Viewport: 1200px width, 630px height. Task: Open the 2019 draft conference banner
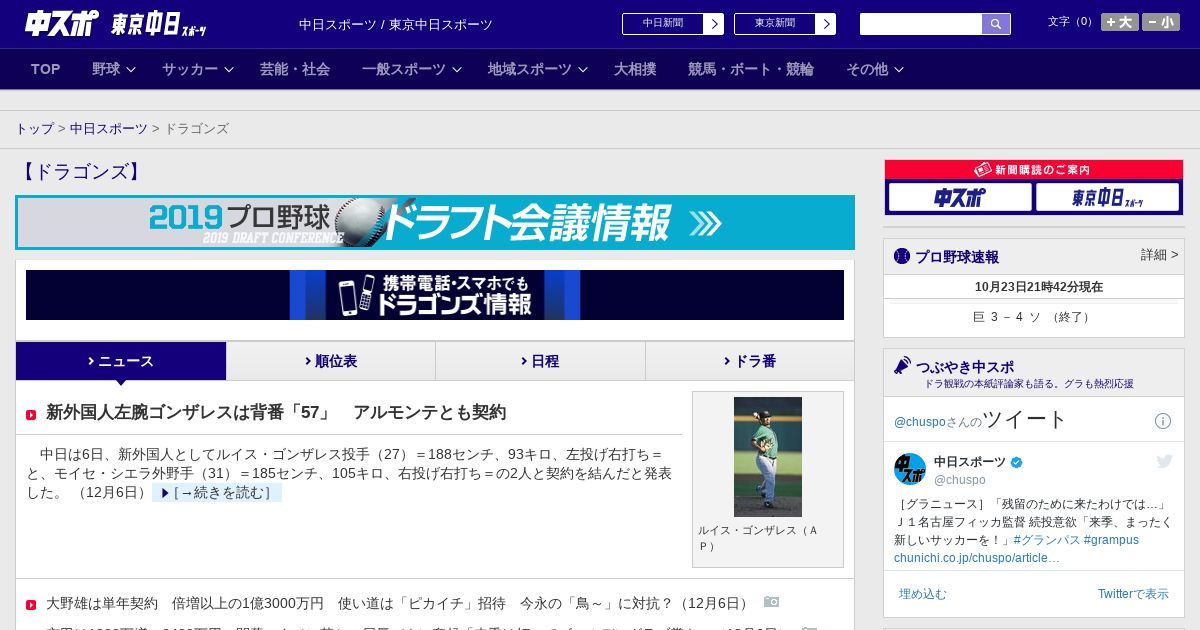(x=435, y=222)
